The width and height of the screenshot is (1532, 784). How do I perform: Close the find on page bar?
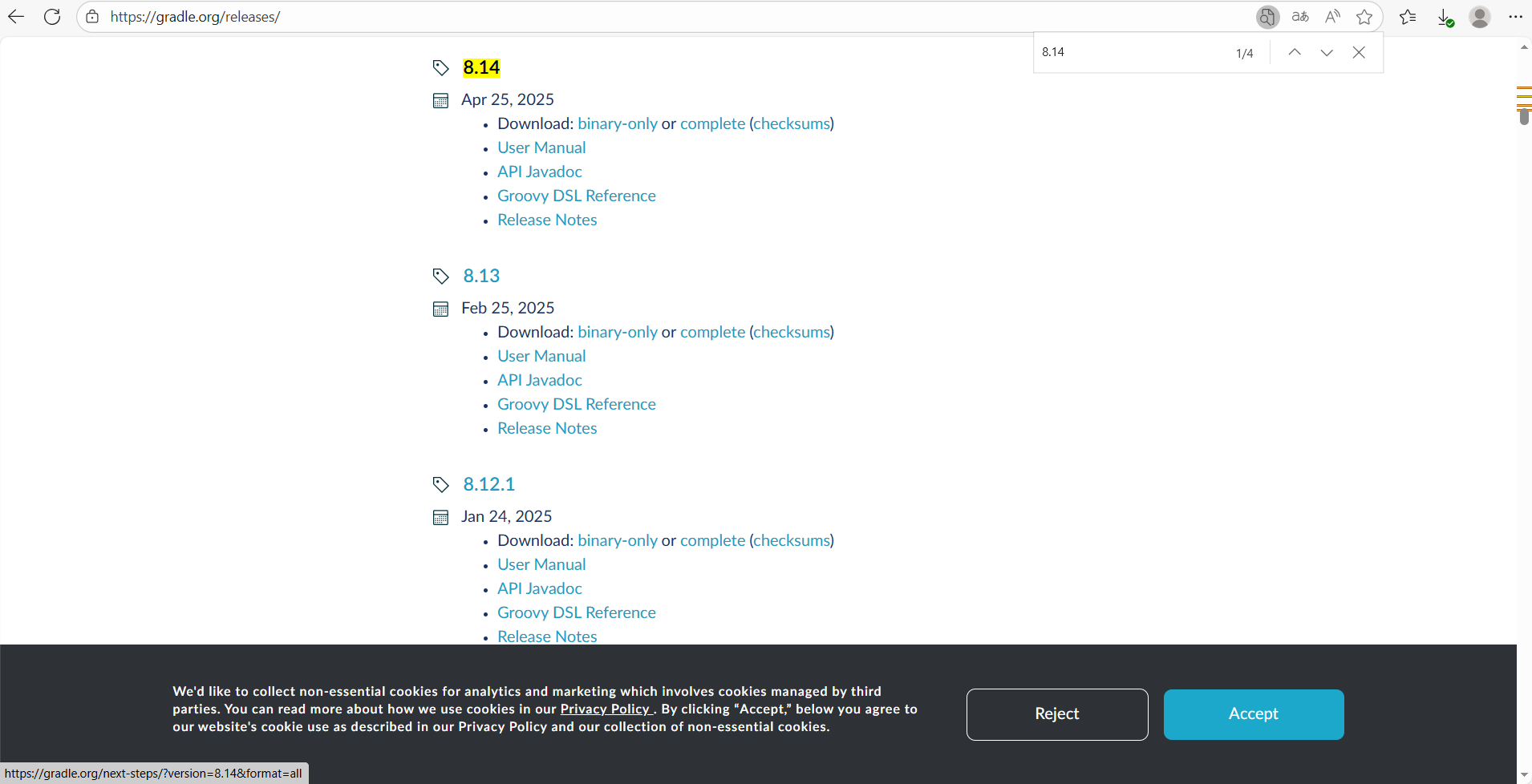point(1359,52)
